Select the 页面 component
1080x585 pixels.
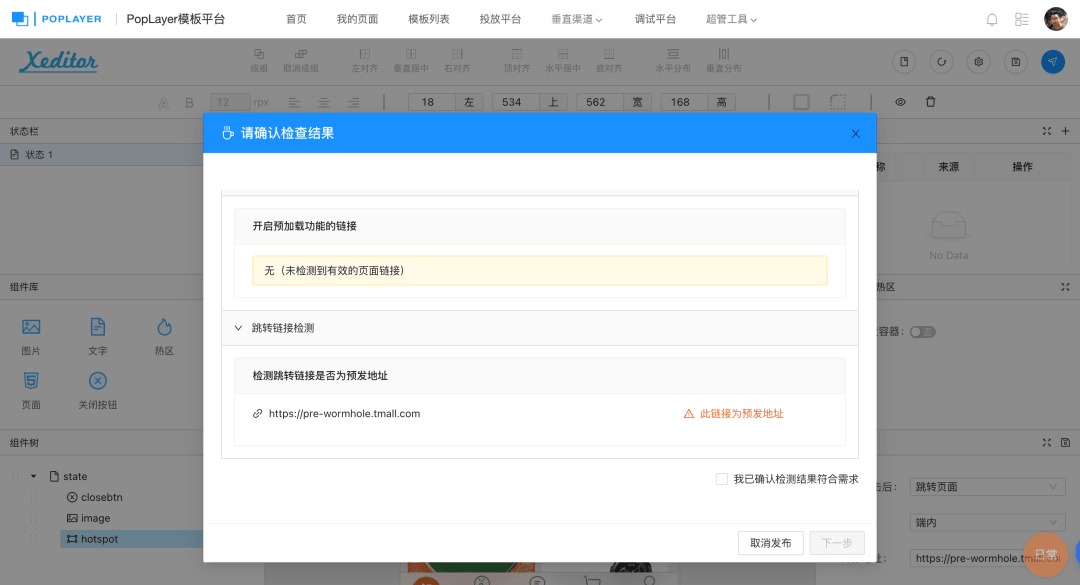[31, 390]
